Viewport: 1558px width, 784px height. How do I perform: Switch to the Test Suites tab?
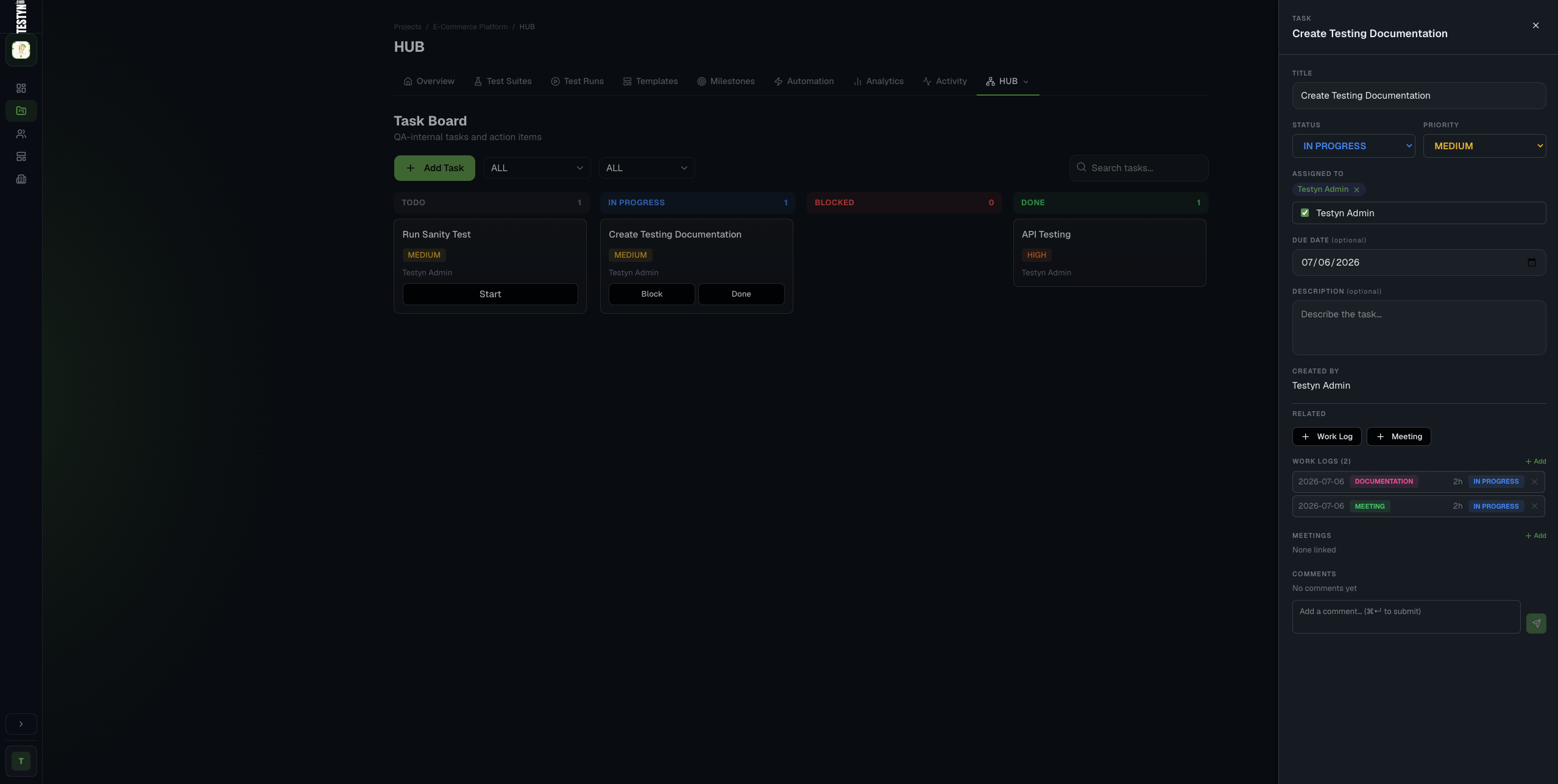click(x=503, y=82)
